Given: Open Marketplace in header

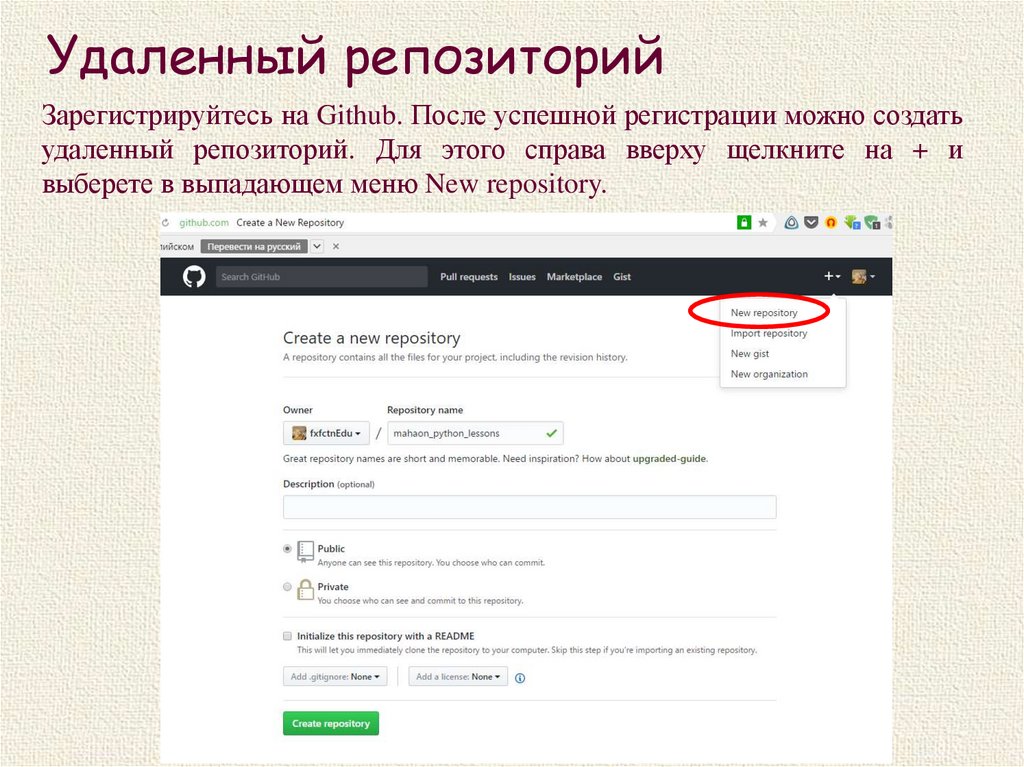Looking at the screenshot, I should point(574,277).
